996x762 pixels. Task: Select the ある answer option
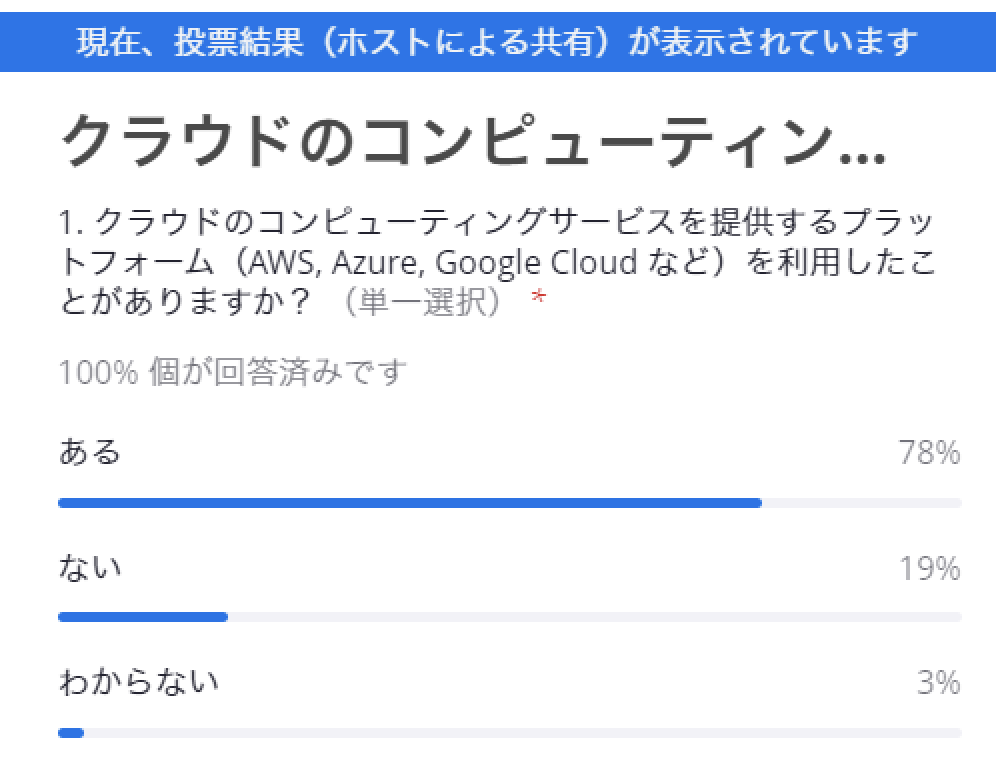[90, 452]
